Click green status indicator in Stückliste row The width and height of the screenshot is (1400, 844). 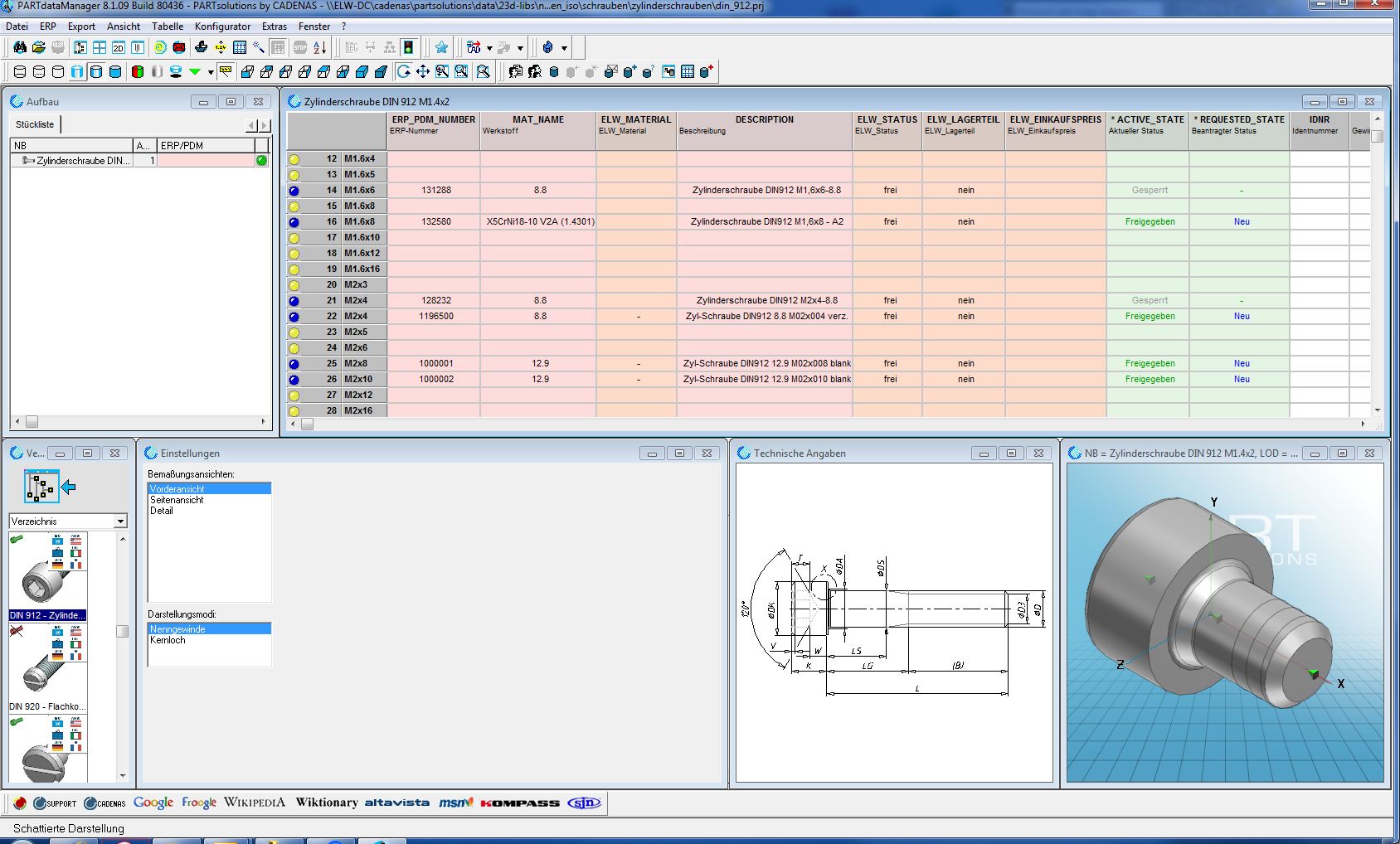tap(262, 161)
